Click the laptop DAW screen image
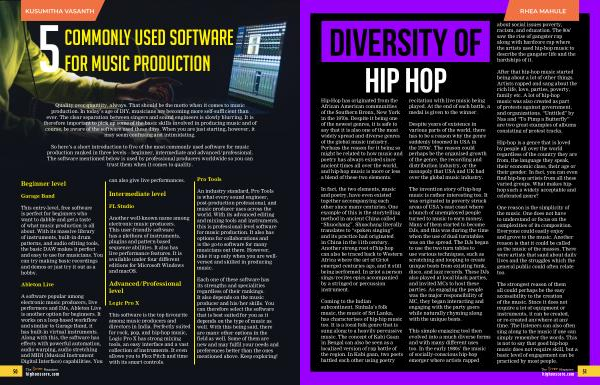This screenshot has width=600, height=385. pyautogui.click(x=258, y=64)
